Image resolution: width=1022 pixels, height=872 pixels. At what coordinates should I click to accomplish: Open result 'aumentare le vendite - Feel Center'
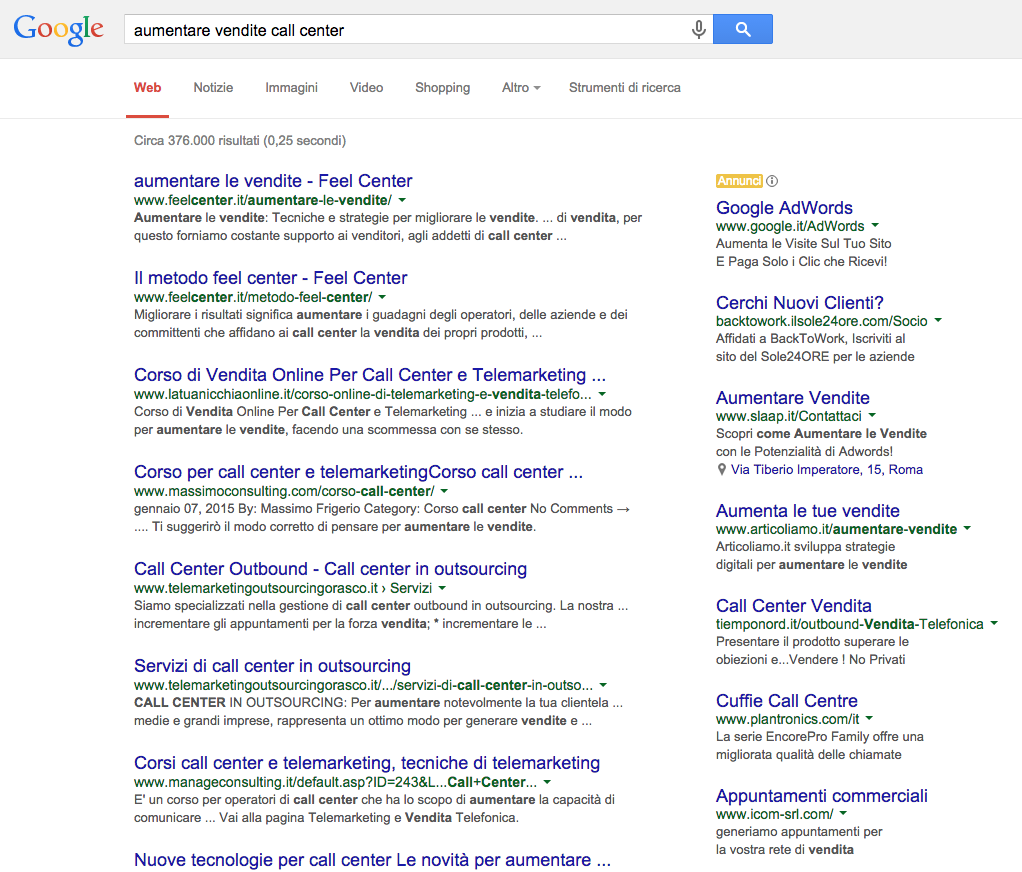click(x=273, y=181)
